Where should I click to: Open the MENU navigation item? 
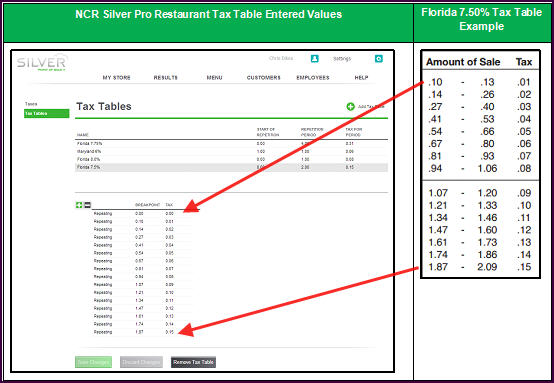tap(214, 77)
